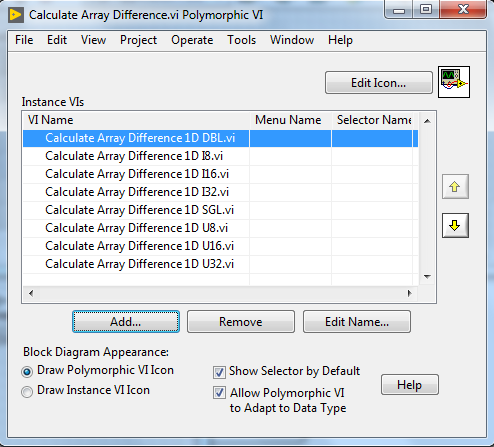
Task: Open the Tools menu
Action: pyautogui.click(x=241, y=40)
